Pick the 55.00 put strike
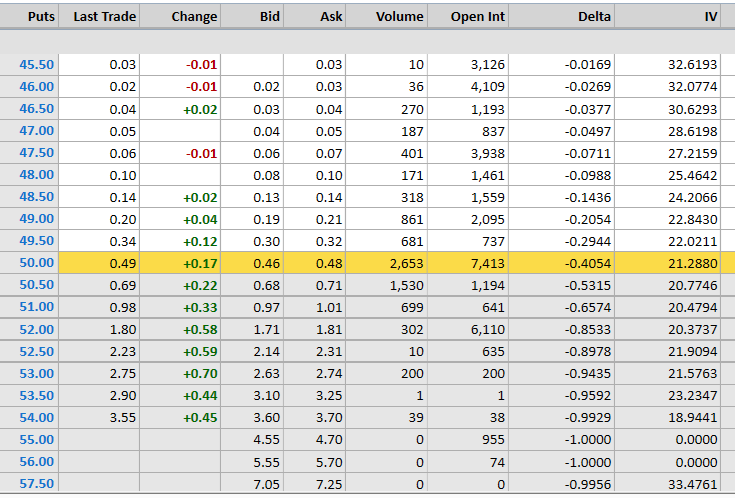735x498 pixels. point(37,439)
